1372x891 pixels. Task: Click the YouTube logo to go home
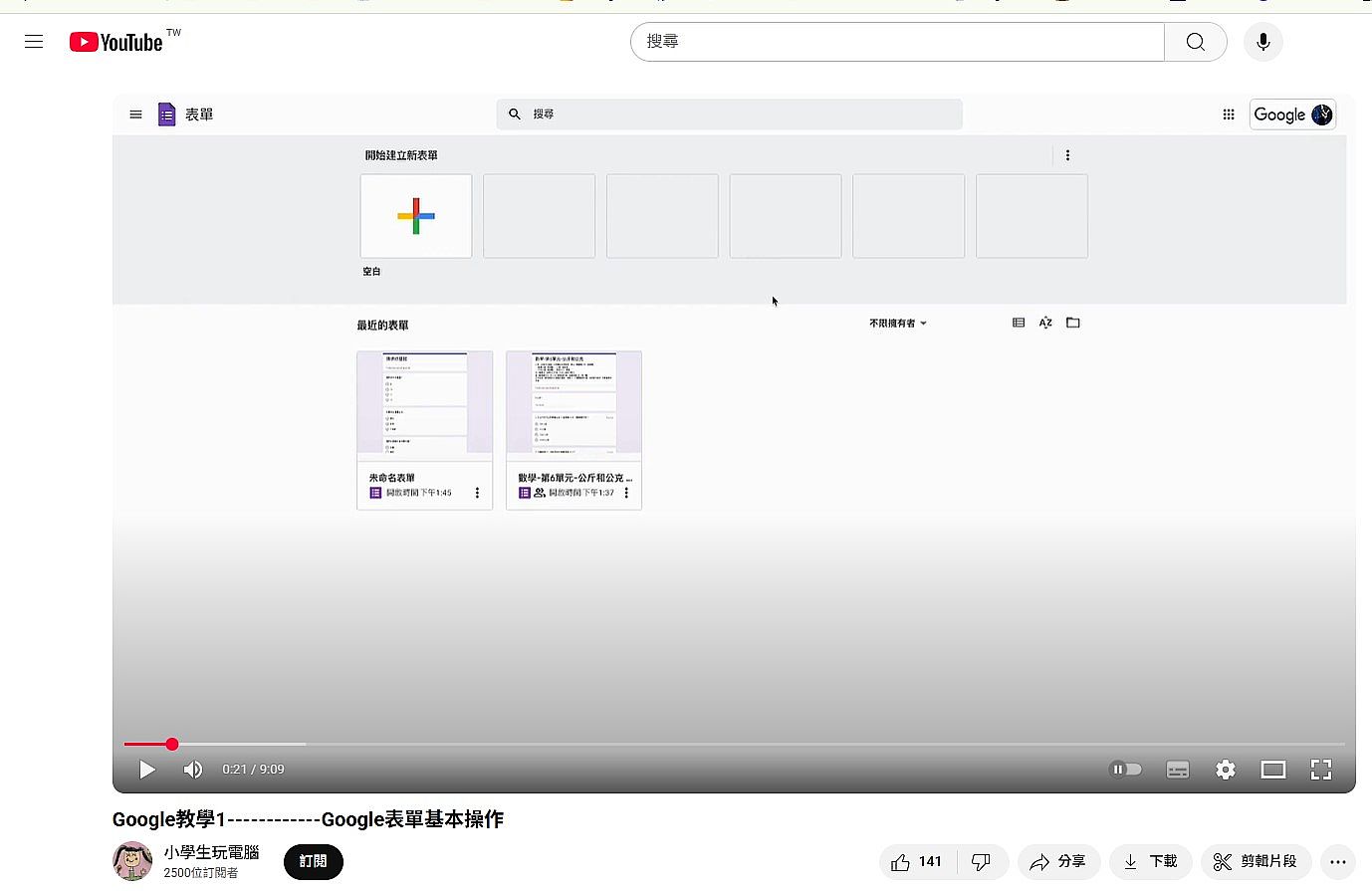click(116, 42)
